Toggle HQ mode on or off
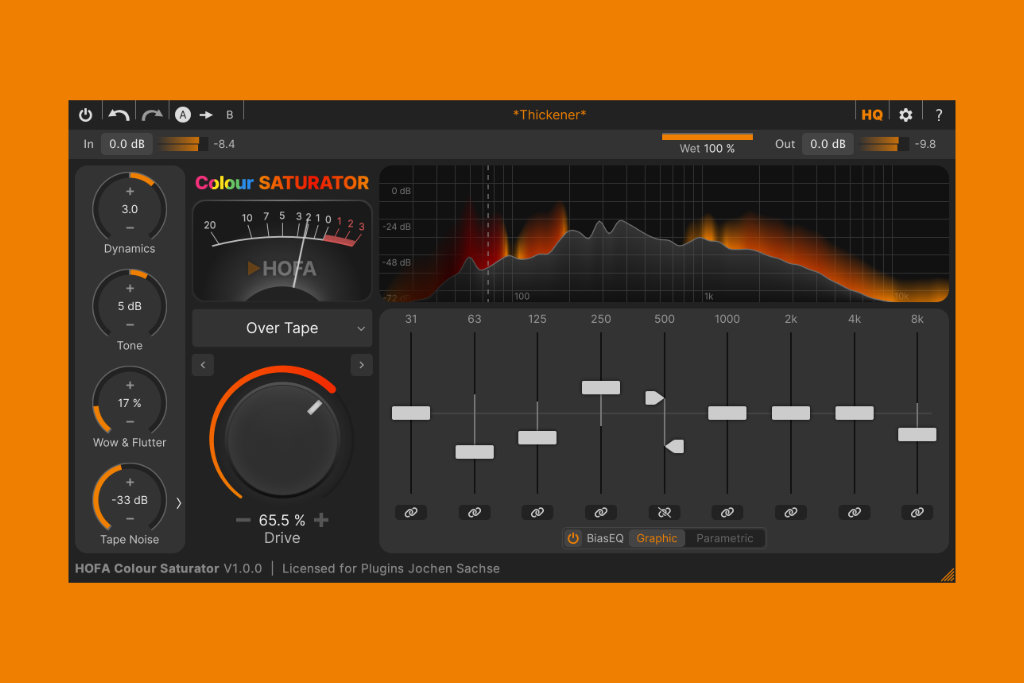 (872, 115)
